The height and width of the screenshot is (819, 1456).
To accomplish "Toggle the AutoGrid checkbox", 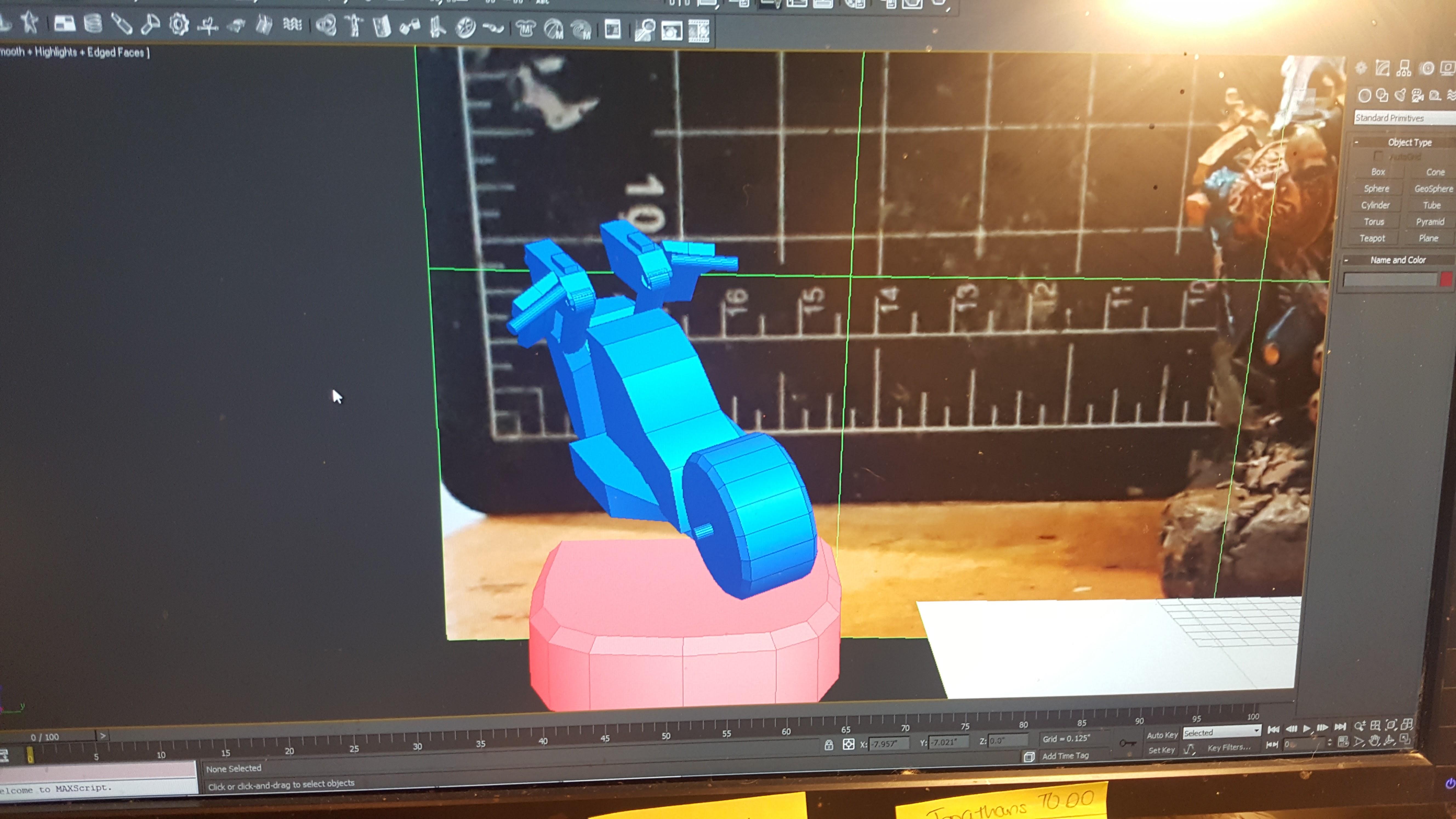I will point(1378,156).
